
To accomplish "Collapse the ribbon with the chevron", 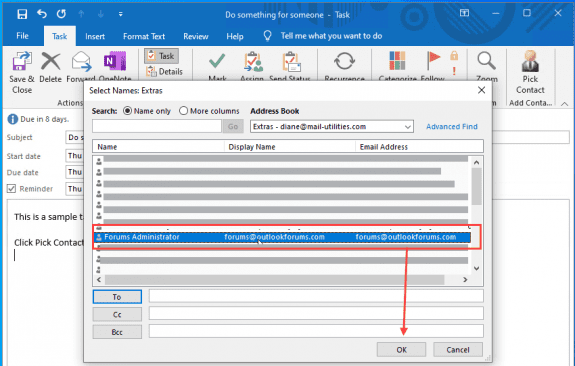I will tap(564, 104).
